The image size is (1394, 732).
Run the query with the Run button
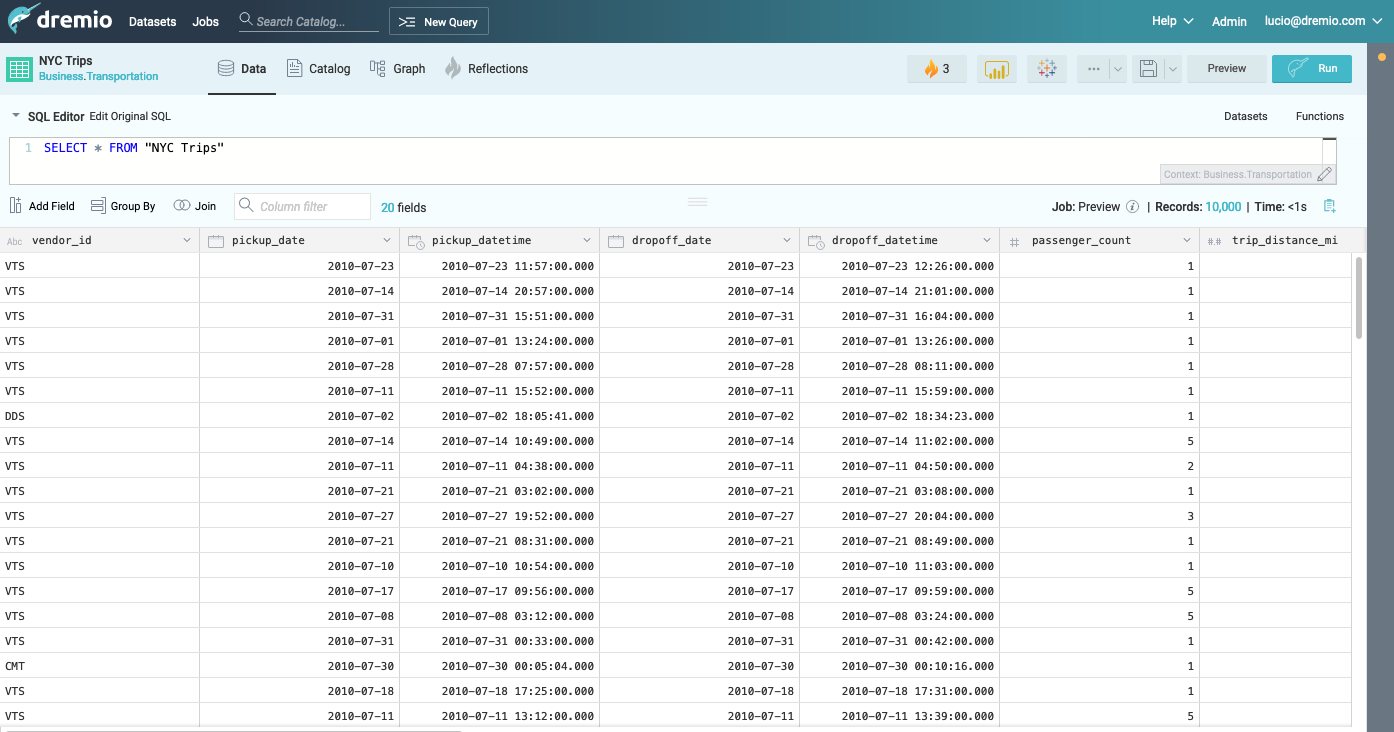pos(1311,69)
